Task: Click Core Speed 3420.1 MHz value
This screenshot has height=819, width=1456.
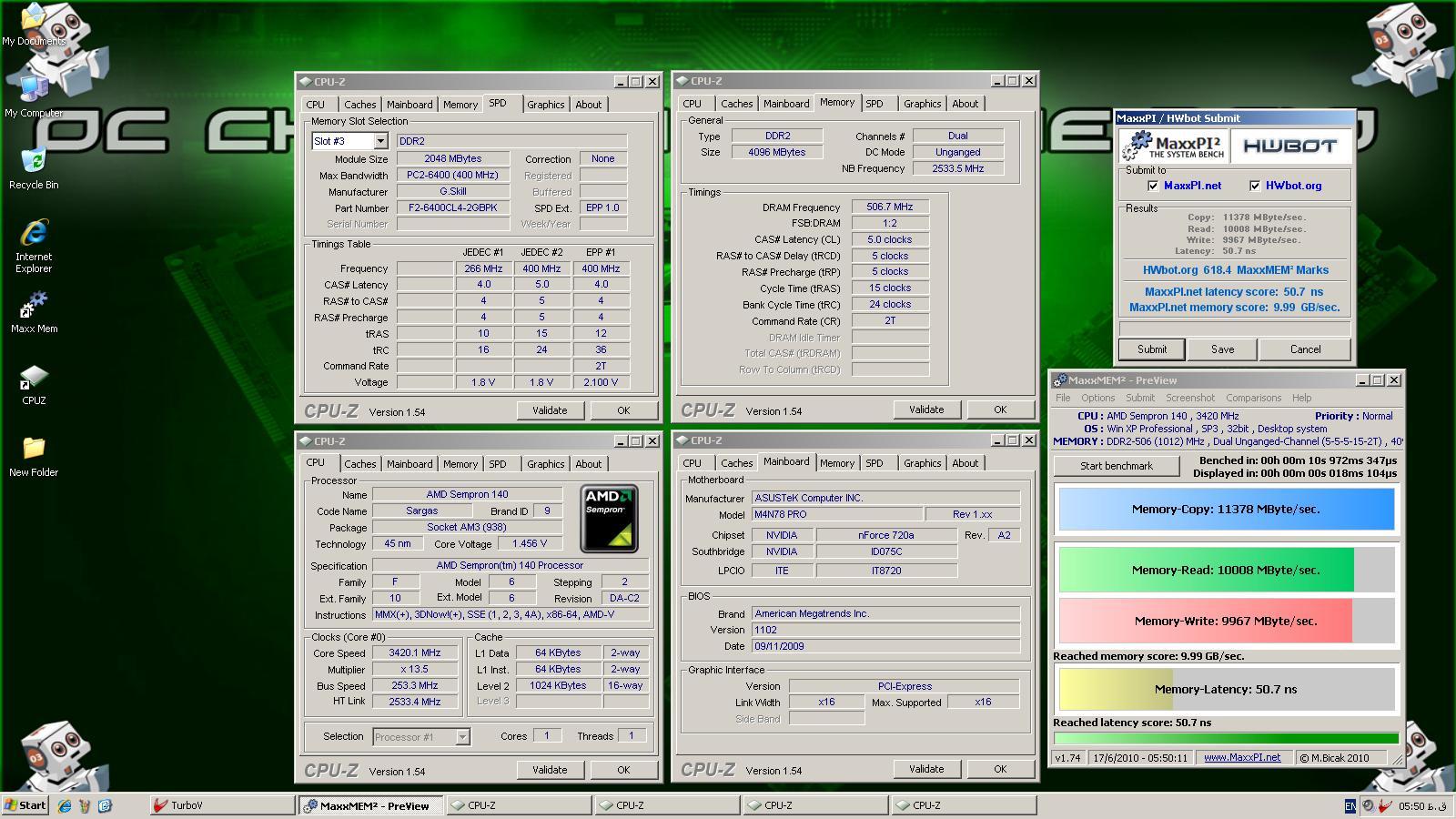Action: pyautogui.click(x=414, y=653)
